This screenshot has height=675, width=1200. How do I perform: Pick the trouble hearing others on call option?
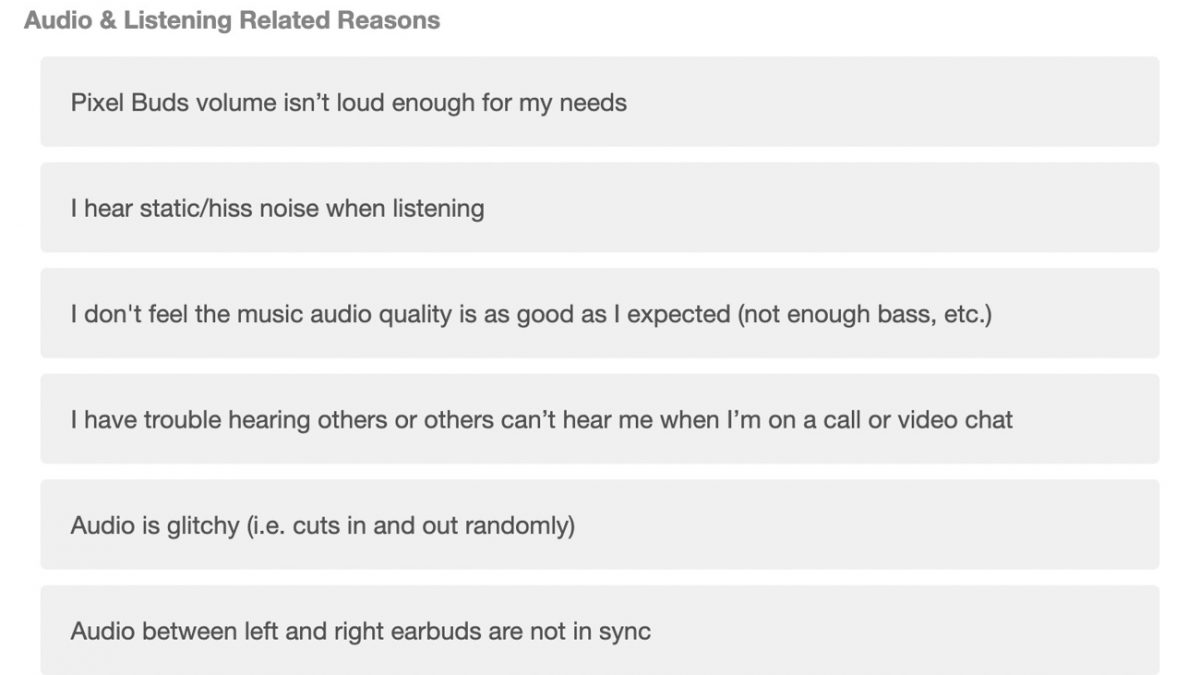click(x=599, y=419)
